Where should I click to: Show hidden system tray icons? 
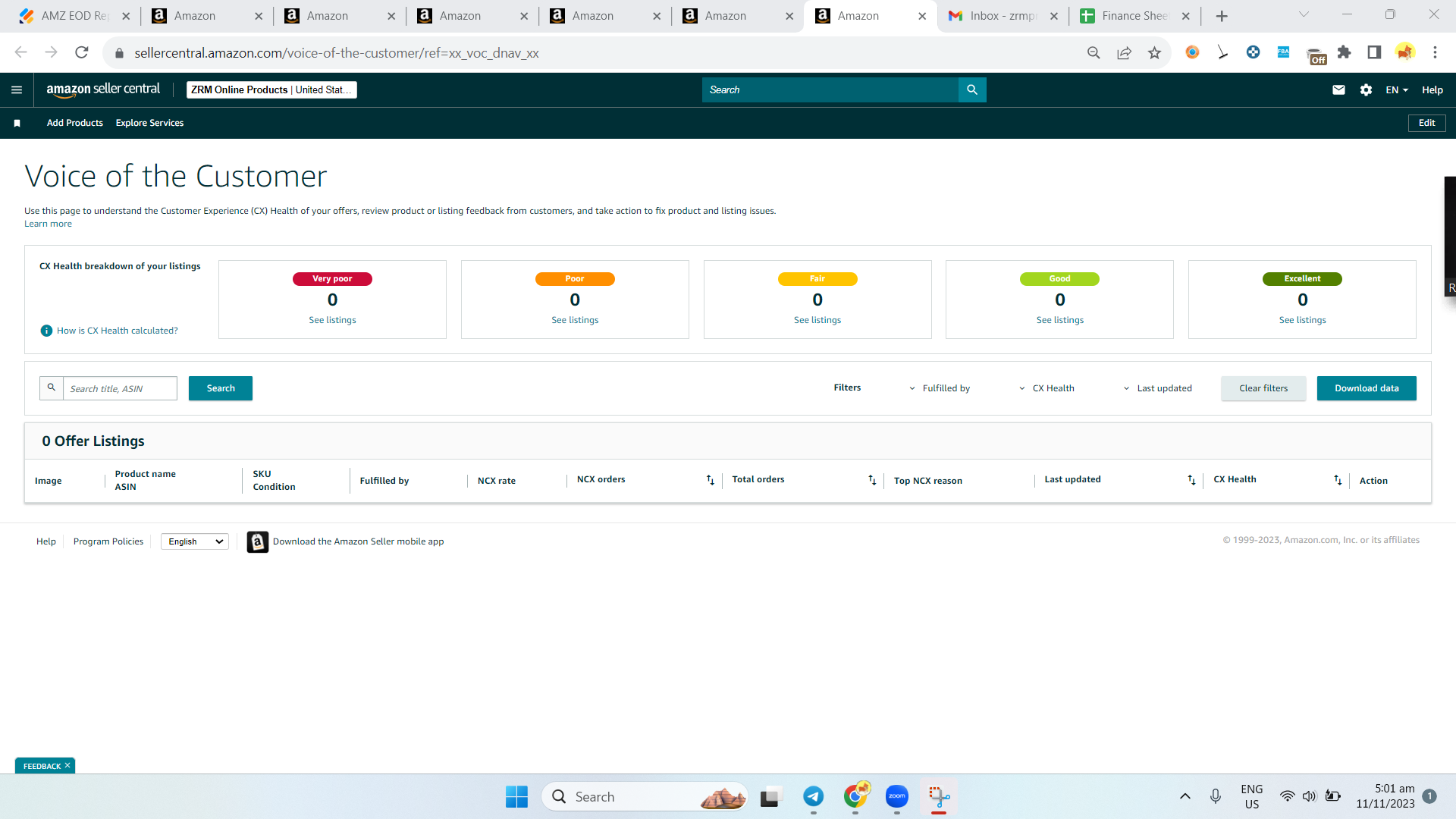(x=1185, y=796)
